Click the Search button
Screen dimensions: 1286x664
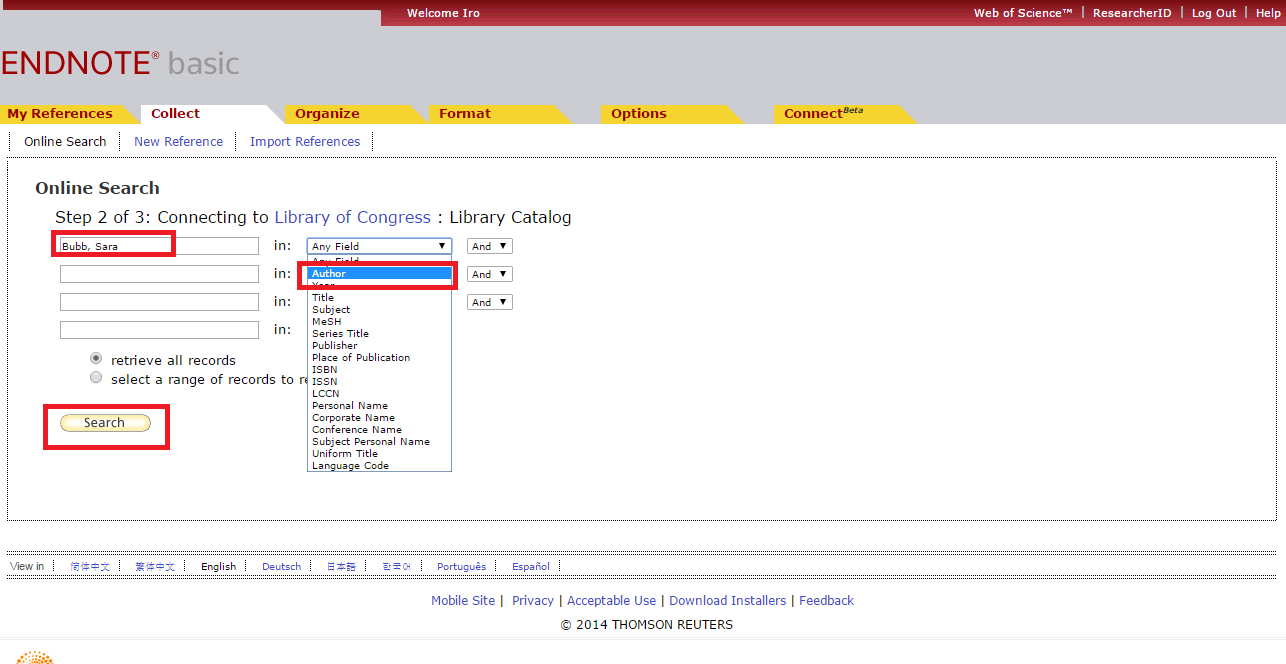tap(105, 423)
